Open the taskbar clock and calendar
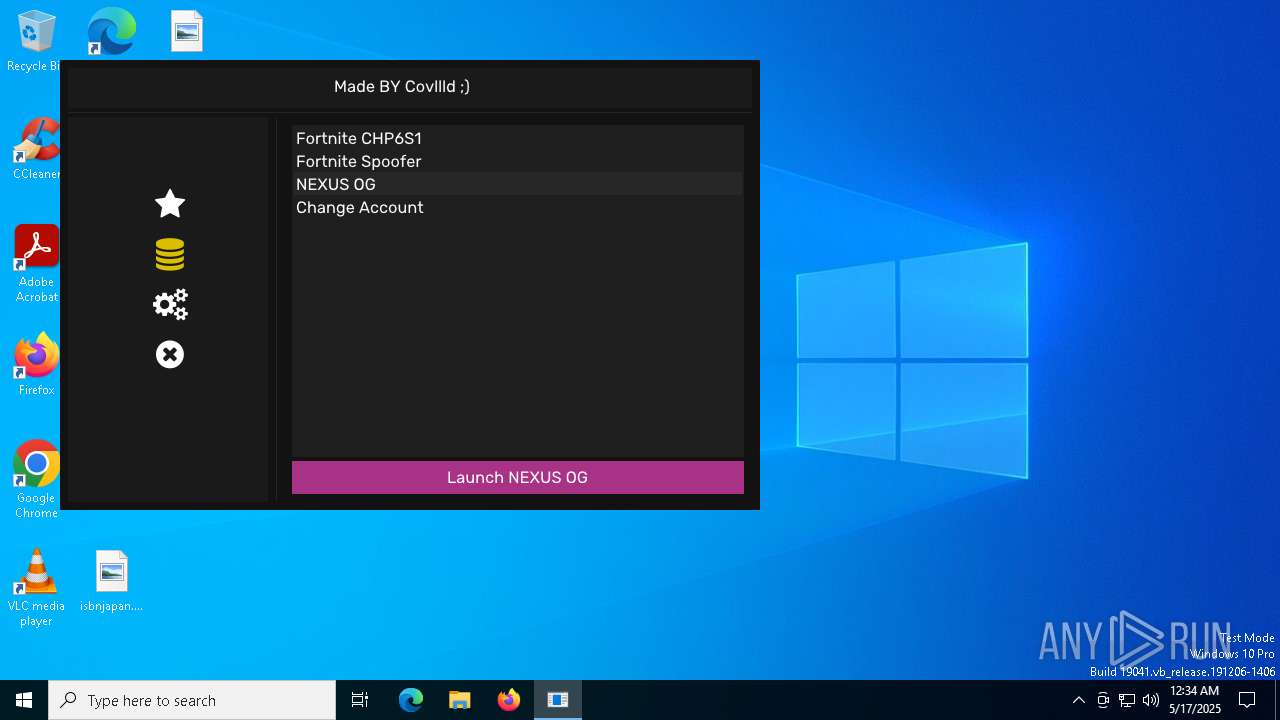The width and height of the screenshot is (1280, 720). pyautogui.click(x=1195, y=700)
